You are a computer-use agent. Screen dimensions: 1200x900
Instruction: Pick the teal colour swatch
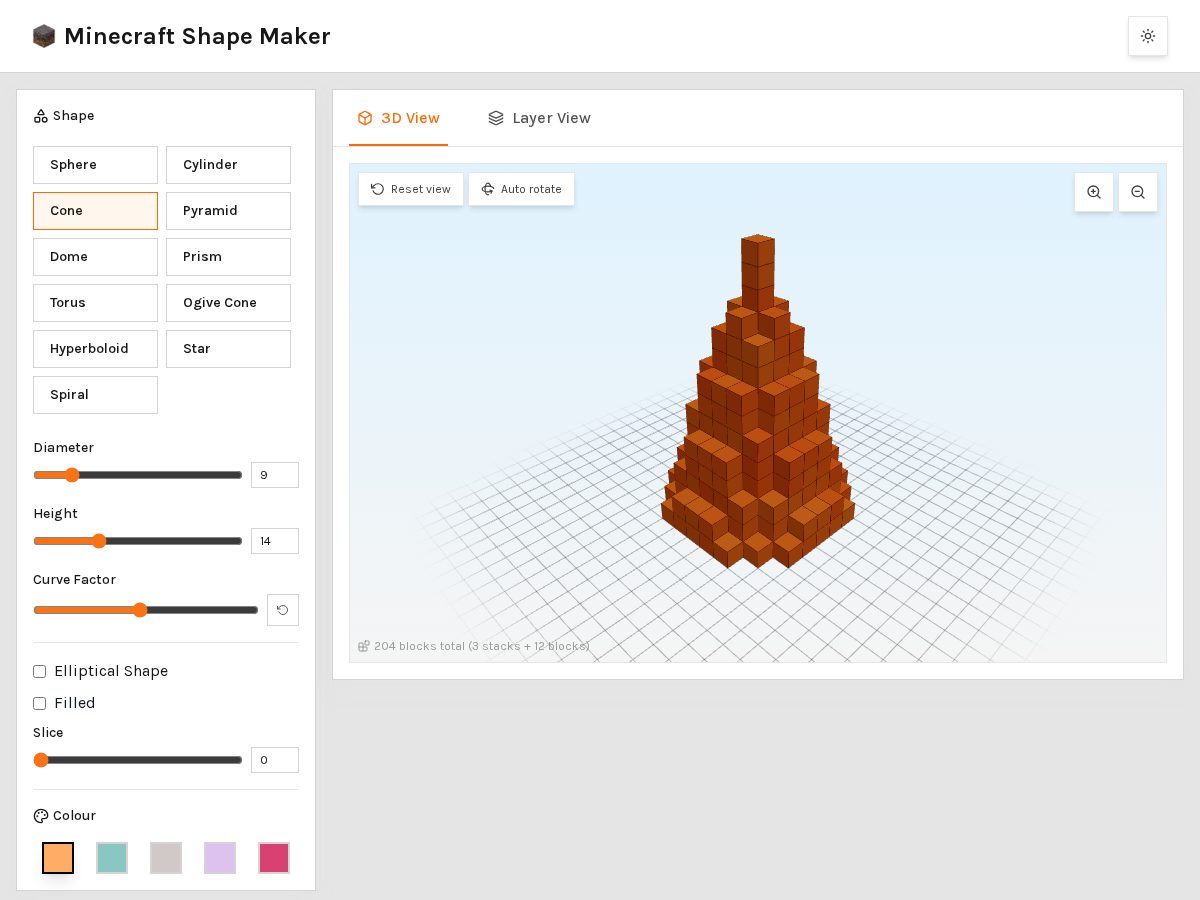(x=112, y=858)
